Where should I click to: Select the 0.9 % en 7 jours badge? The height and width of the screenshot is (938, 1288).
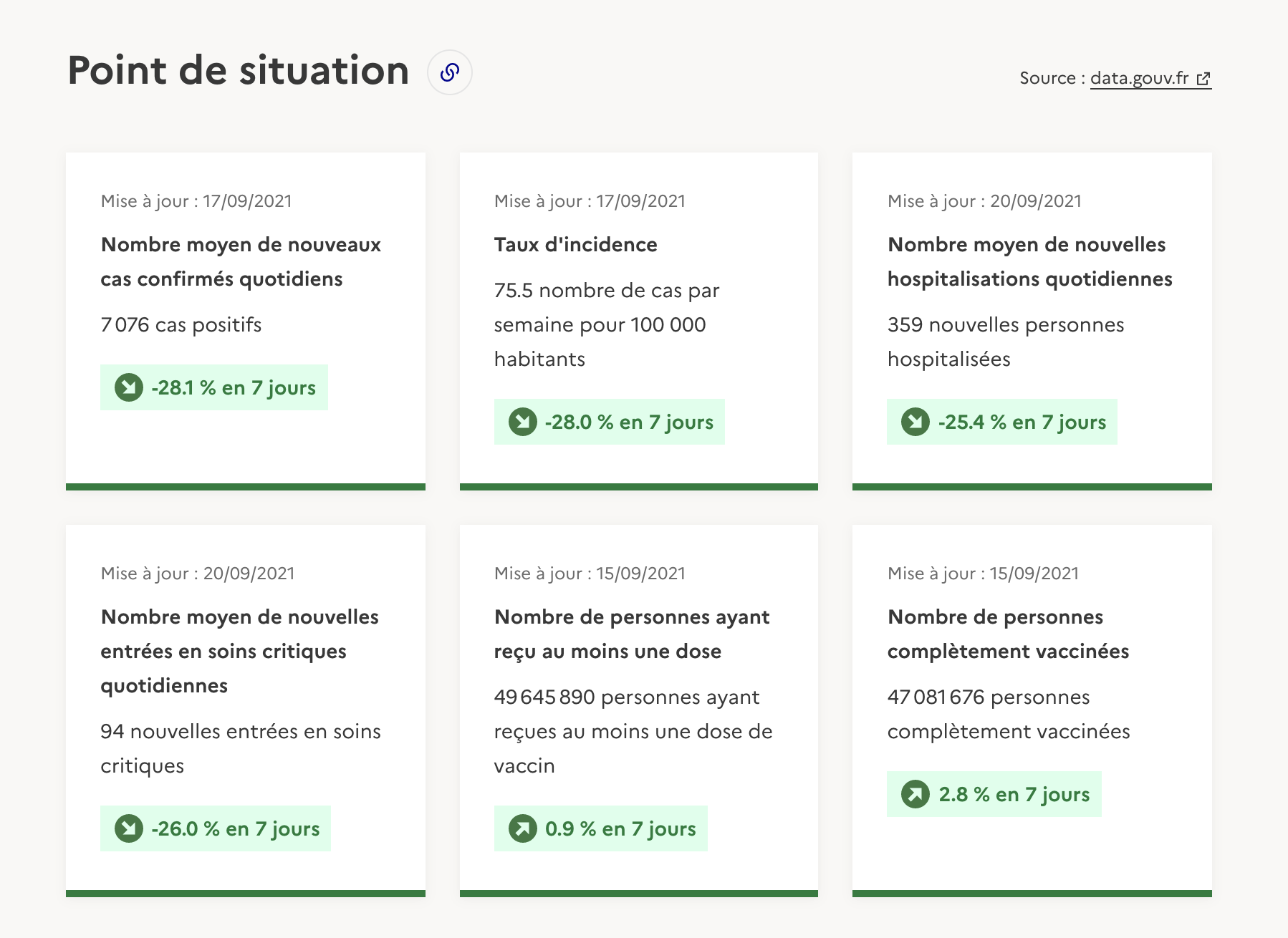pyautogui.click(x=601, y=828)
